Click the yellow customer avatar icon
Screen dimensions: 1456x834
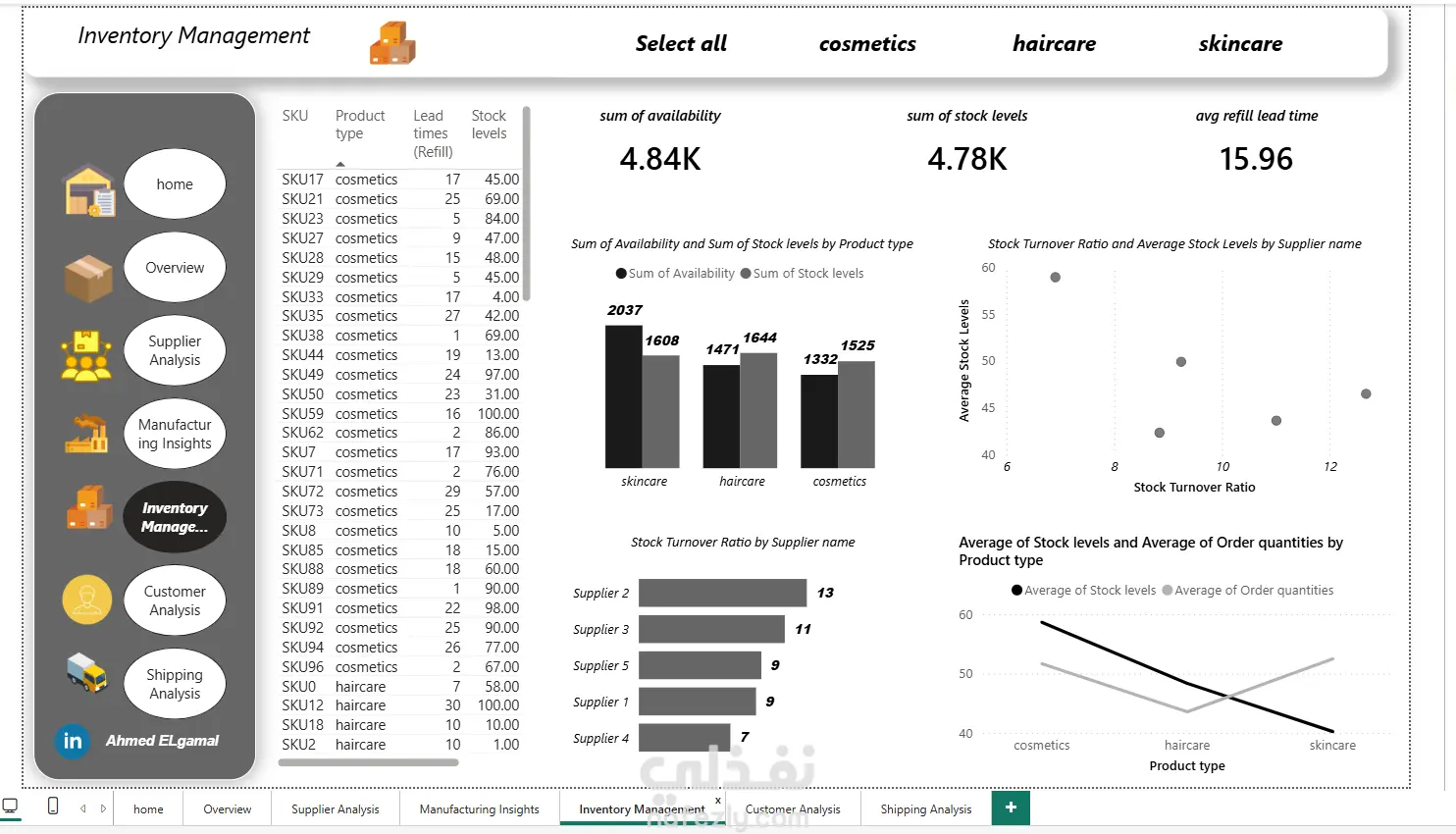click(x=87, y=599)
